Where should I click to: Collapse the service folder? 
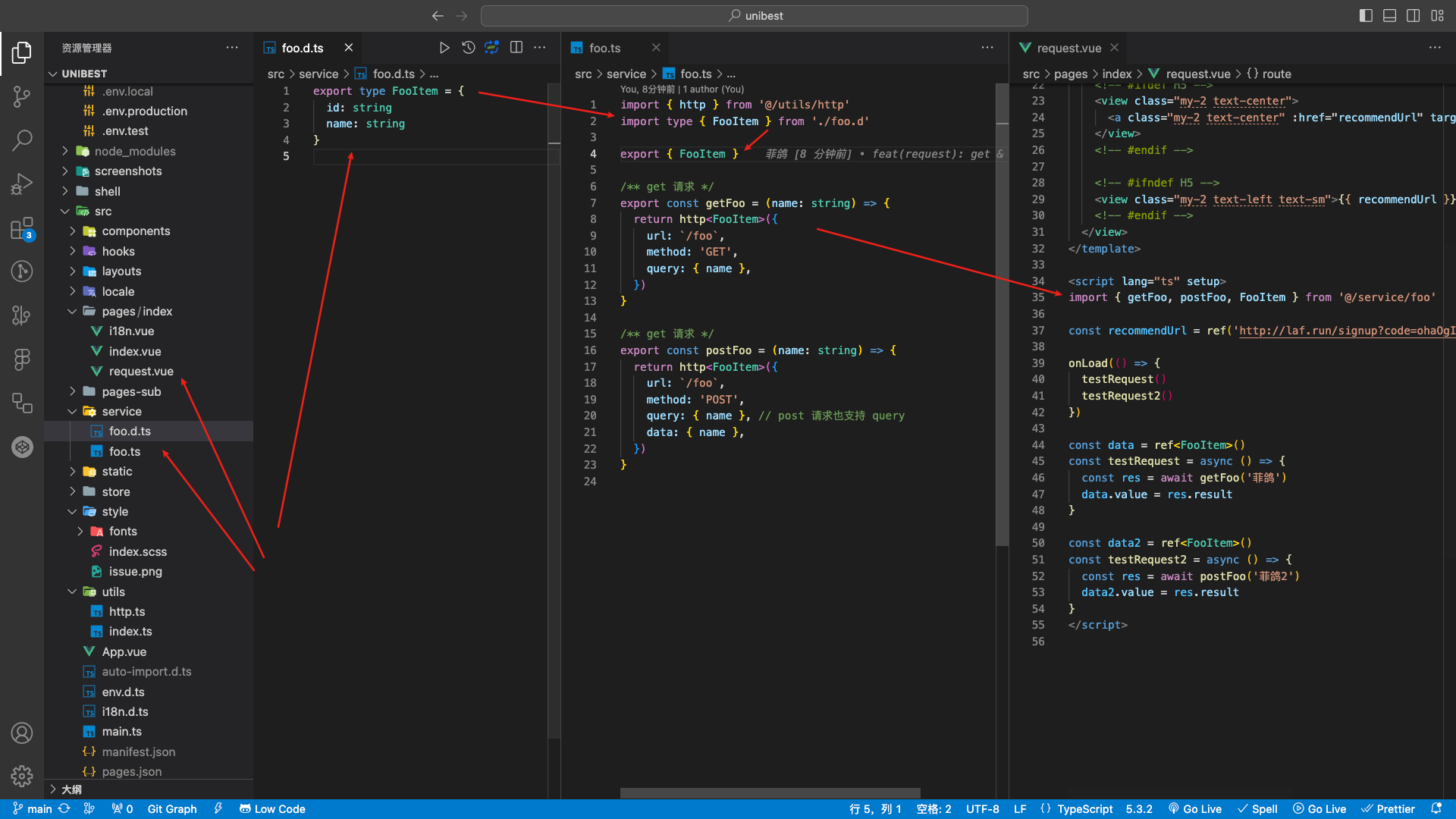121,411
